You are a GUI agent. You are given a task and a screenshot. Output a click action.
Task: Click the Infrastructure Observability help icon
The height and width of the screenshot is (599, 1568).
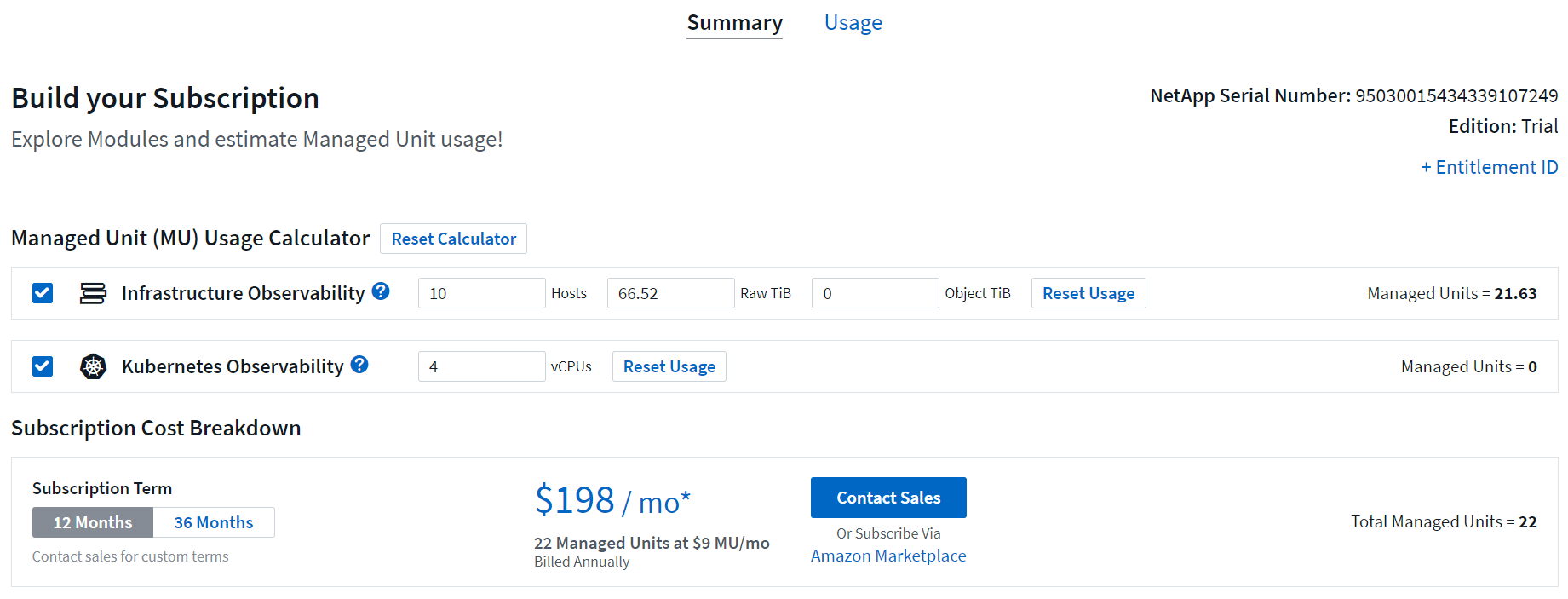coord(381,291)
